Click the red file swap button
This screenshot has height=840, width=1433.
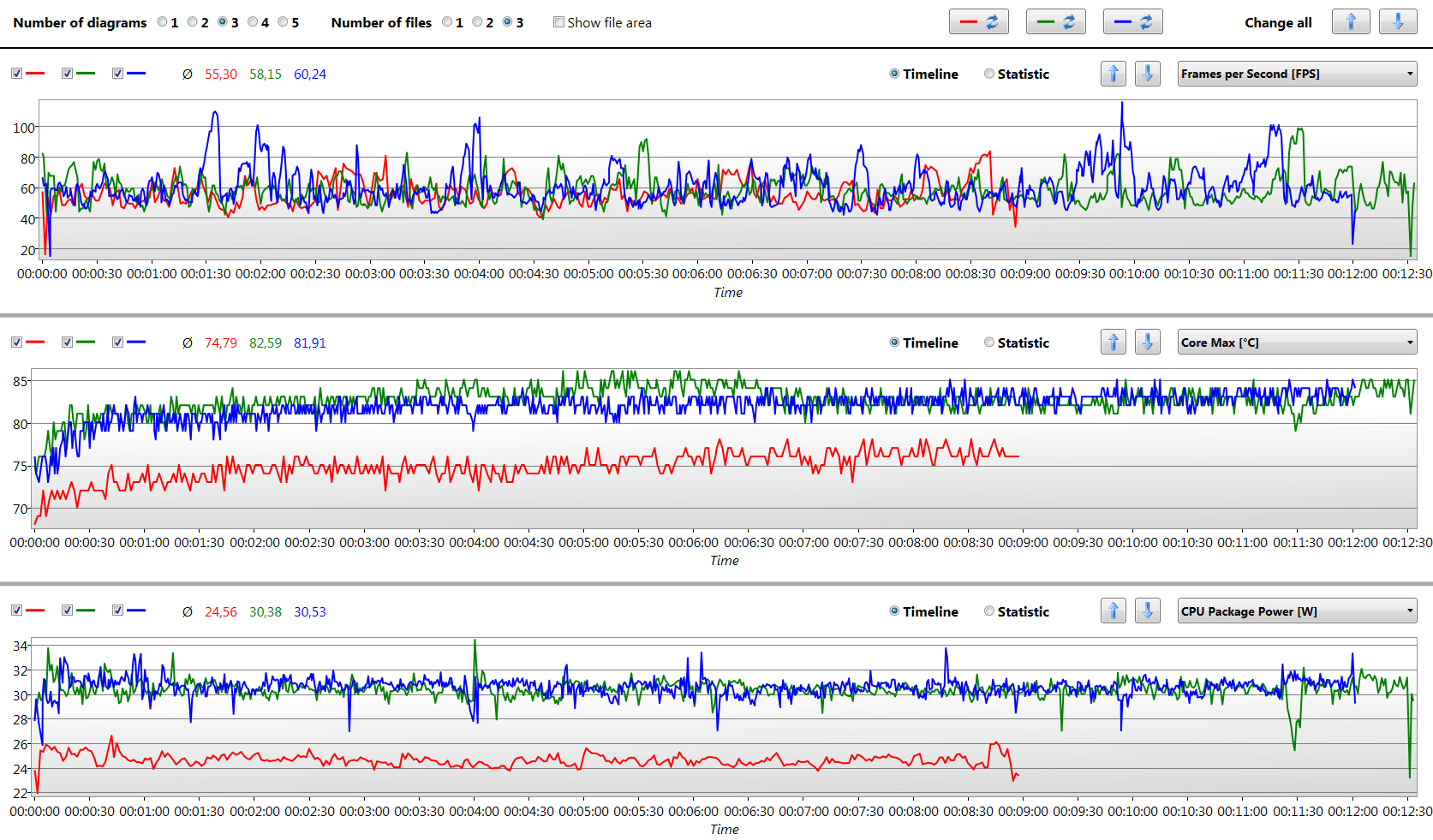979,22
